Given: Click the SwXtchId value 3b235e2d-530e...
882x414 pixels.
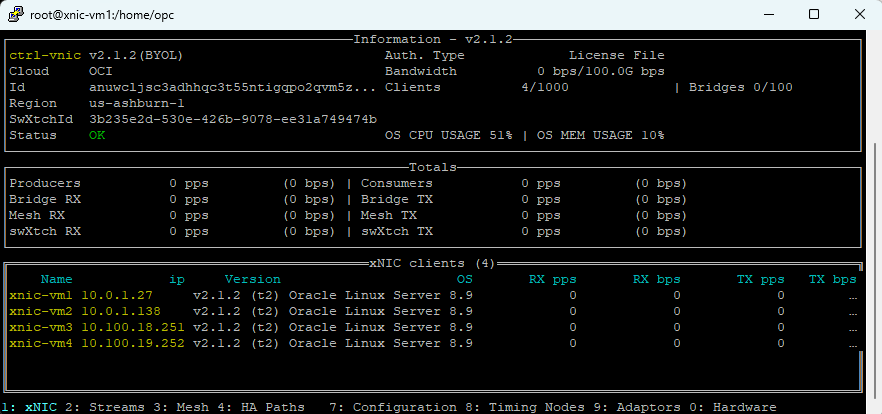Looking at the screenshot, I should point(233,119).
